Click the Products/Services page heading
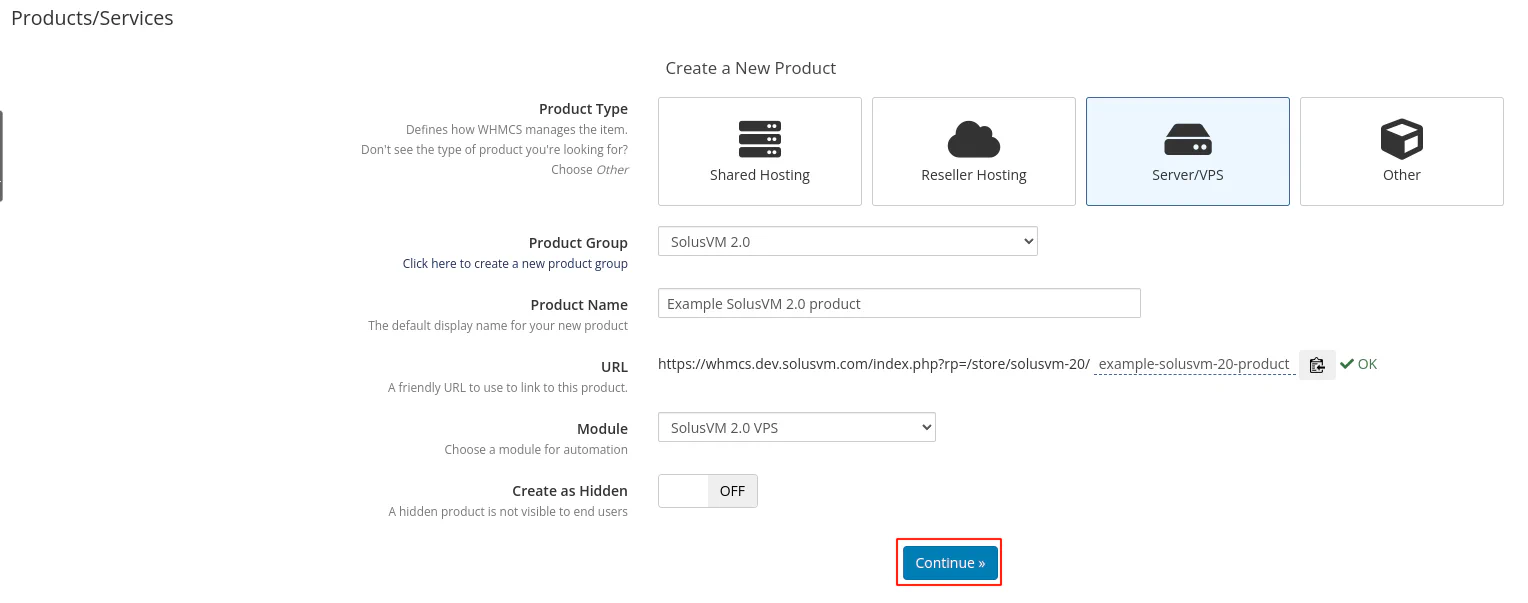Viewport: 1528px width, 603px height. [91, 17]
